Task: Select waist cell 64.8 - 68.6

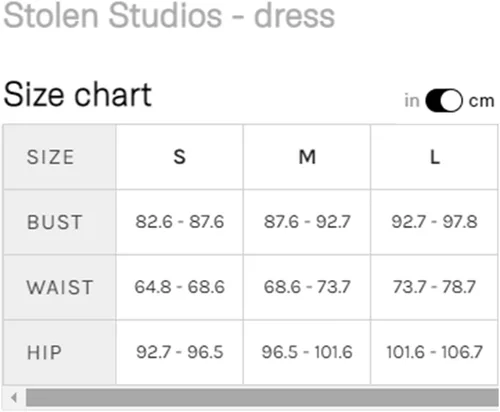Action: pos(179,287)
